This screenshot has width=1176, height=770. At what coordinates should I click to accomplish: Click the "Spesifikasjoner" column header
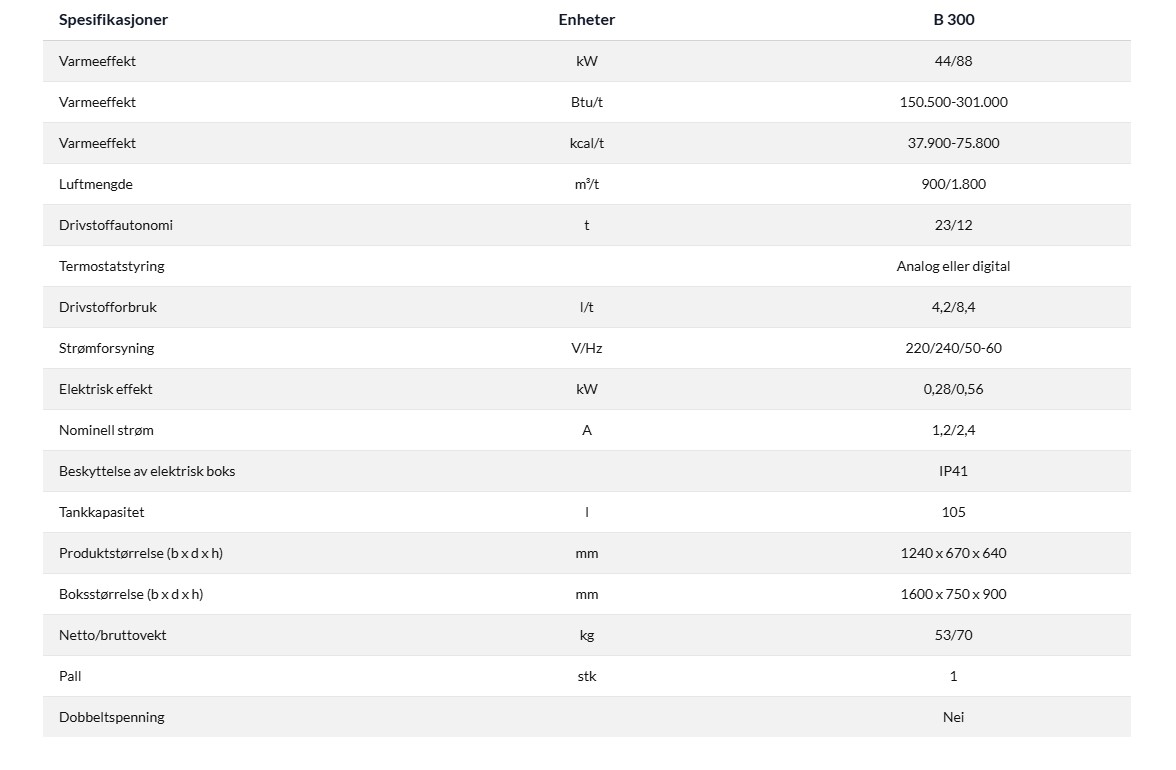point(113,20)
